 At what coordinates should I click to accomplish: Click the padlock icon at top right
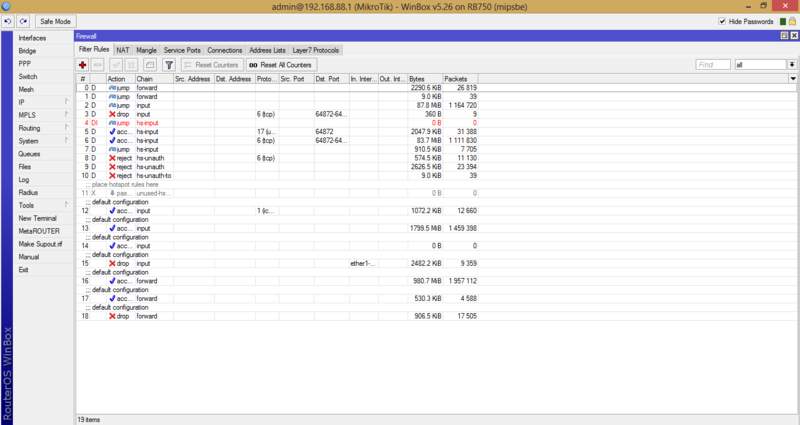tap(792, 21)
